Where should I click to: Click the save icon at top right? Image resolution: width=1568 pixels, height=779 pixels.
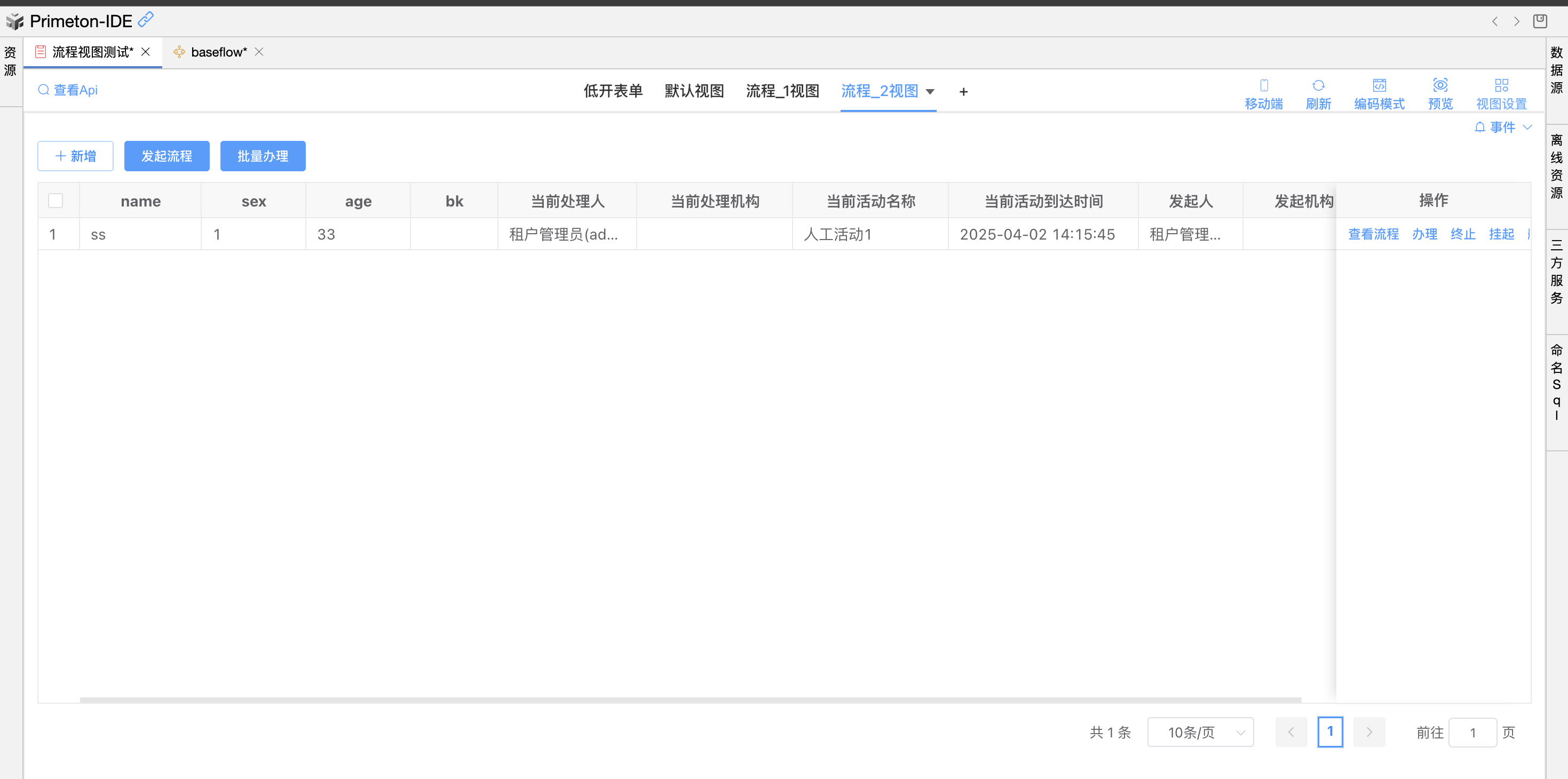(x=1539, y=21)
